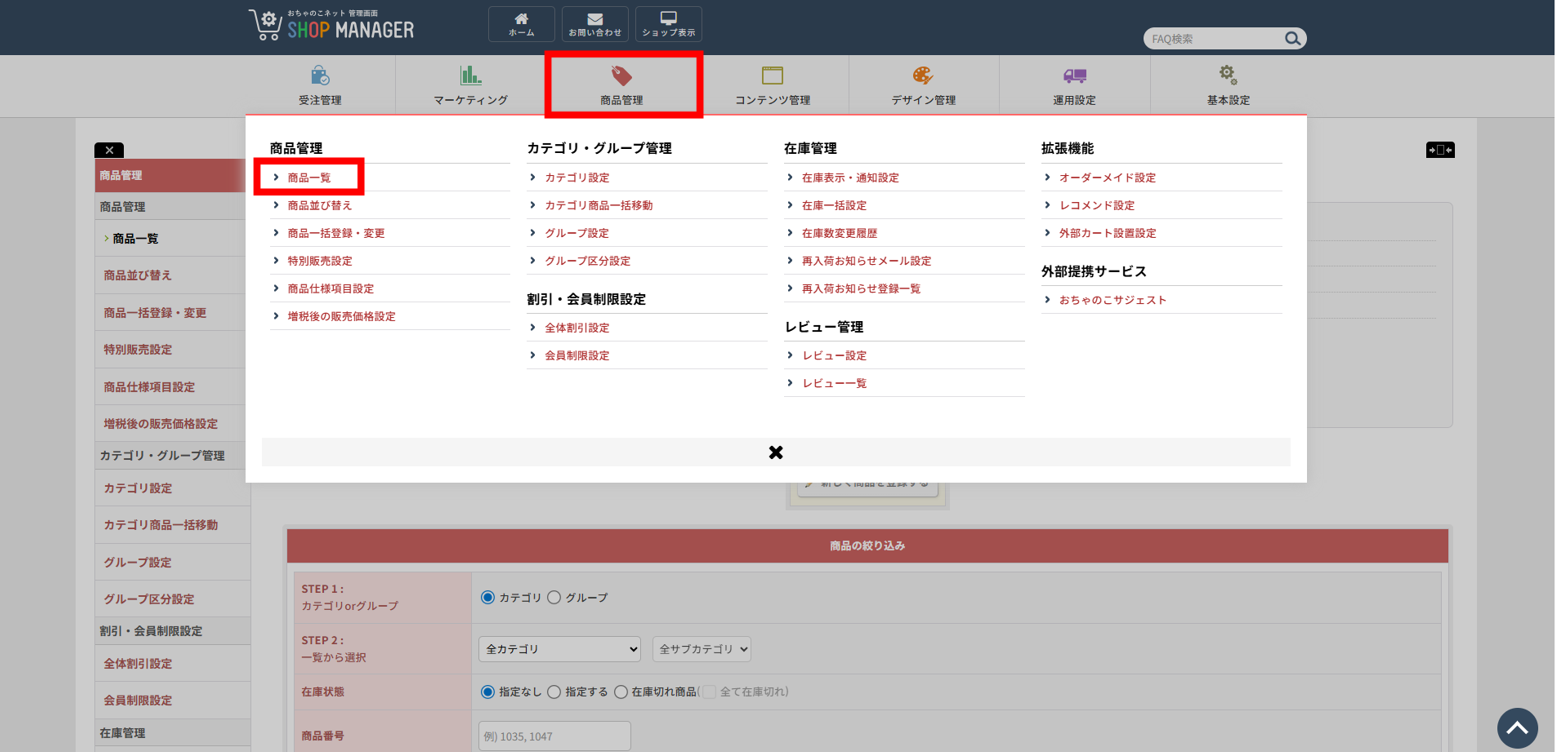Open the お問い合わせ envelope icon
The height and width of the screenshot is (752, 1556).
(595, 19)
